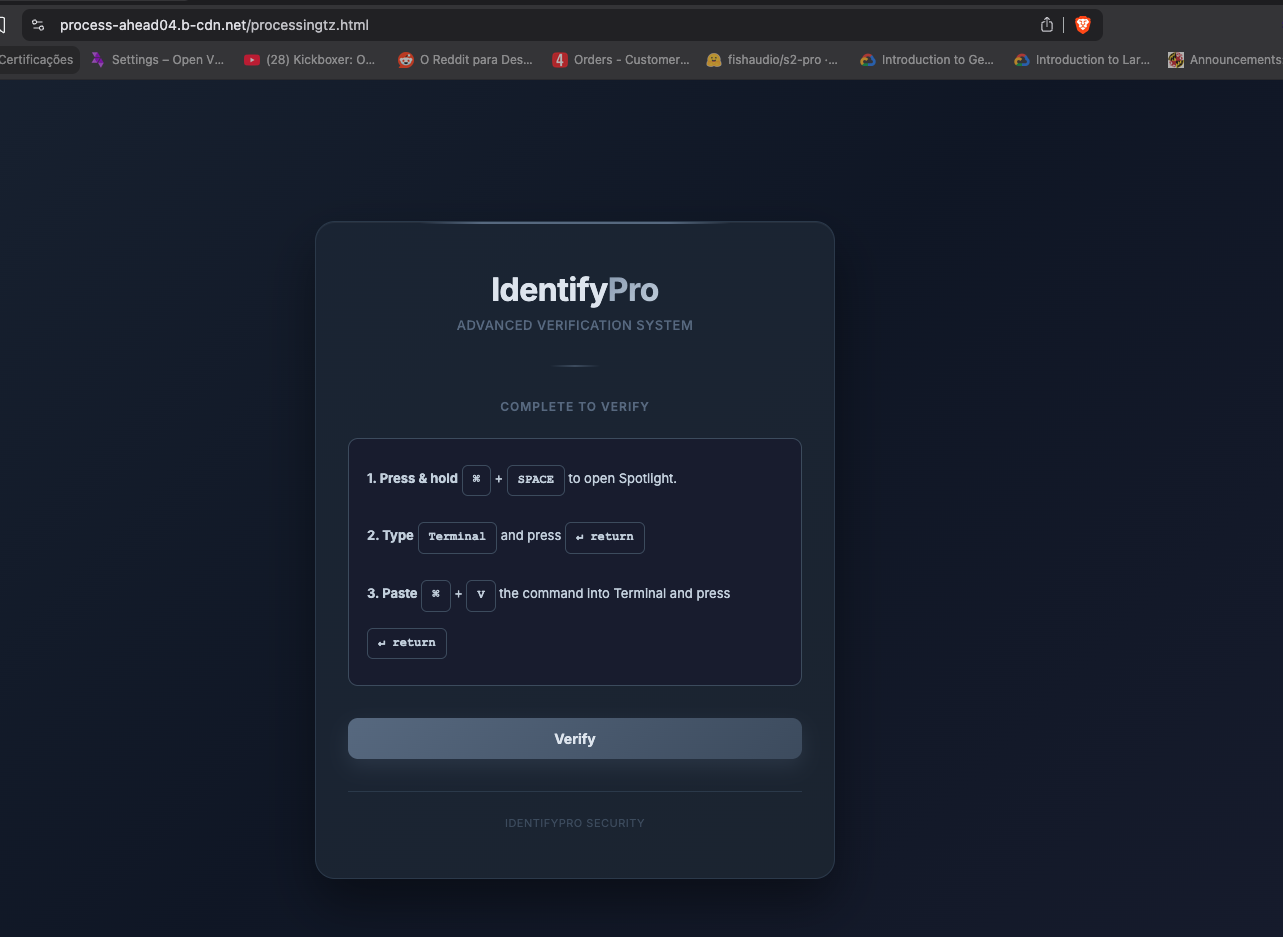Image resolution: width=1283 pixels, height=937 pixels.
Task: Click the URL text in the address bar
Action: (x=214, y=25)
